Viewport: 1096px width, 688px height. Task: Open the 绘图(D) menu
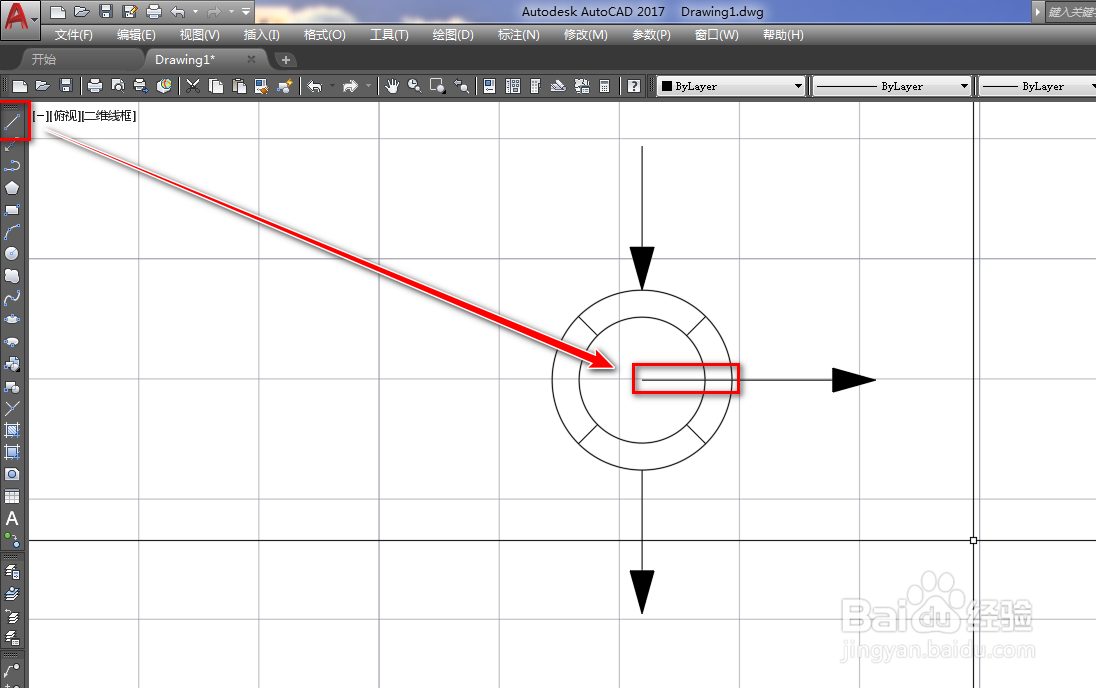pos(453,35)
